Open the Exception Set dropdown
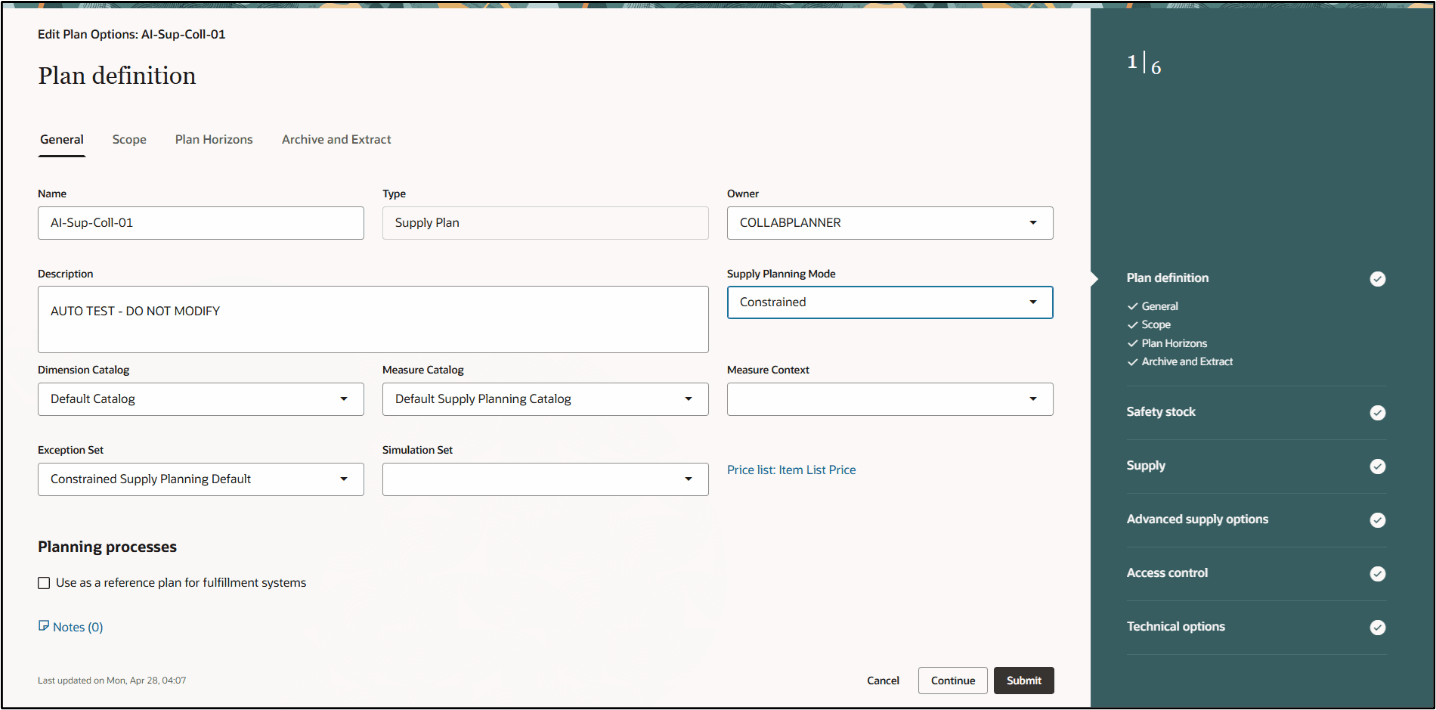This screenshot has height=710, width=1436. (x=344, y=479)
